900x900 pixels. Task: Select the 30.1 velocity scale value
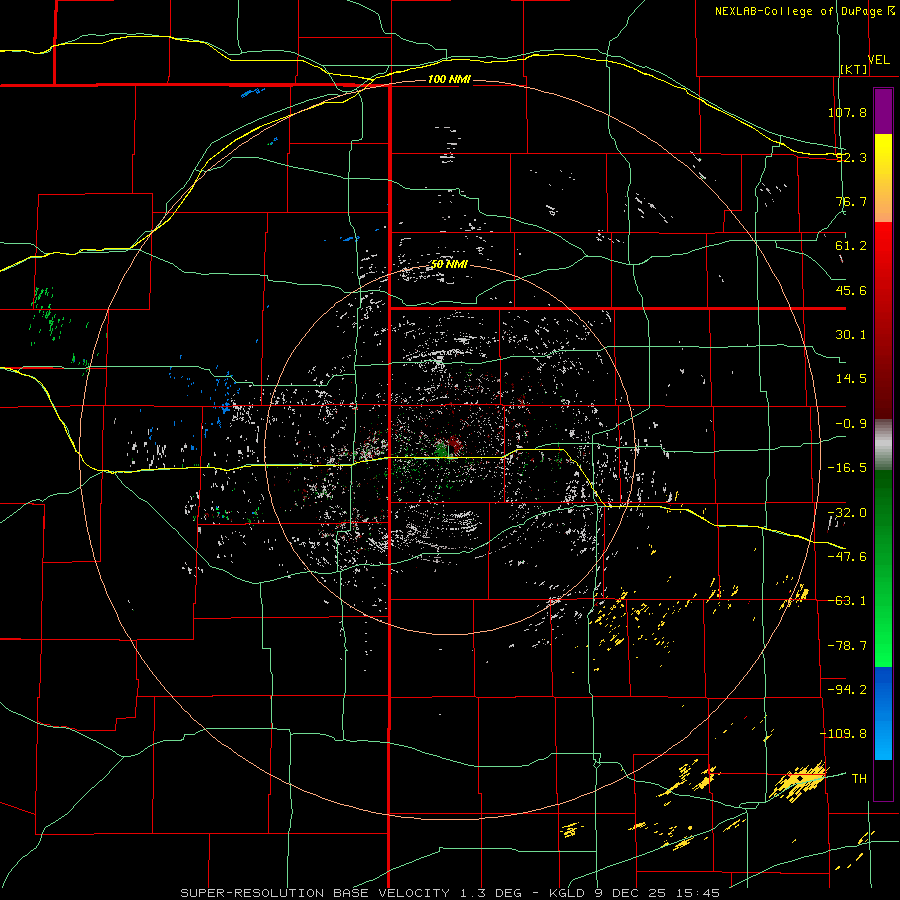(x=851, y=335)
